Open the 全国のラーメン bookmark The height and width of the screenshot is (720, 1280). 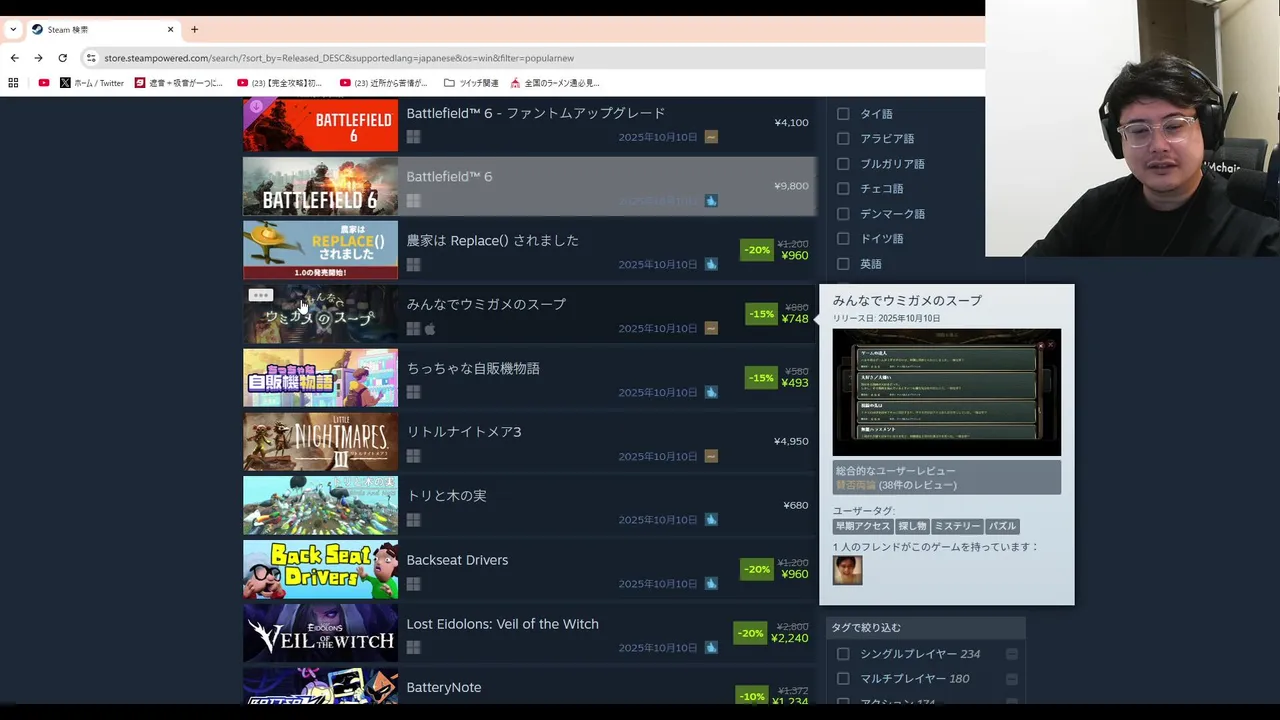[555, 83]
